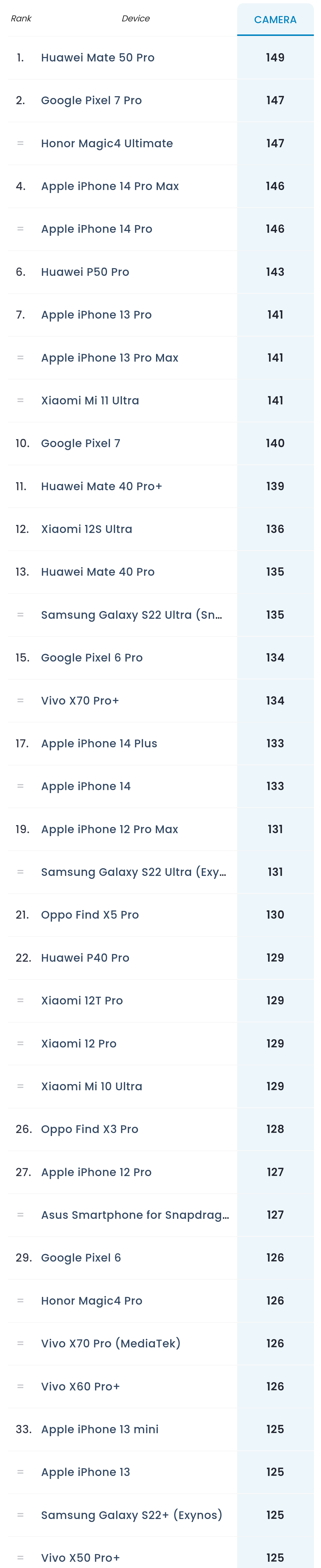321x1568 pixels.
Task: Open Apple iPhone 14 Pro Max page
Action: point(110,186)
